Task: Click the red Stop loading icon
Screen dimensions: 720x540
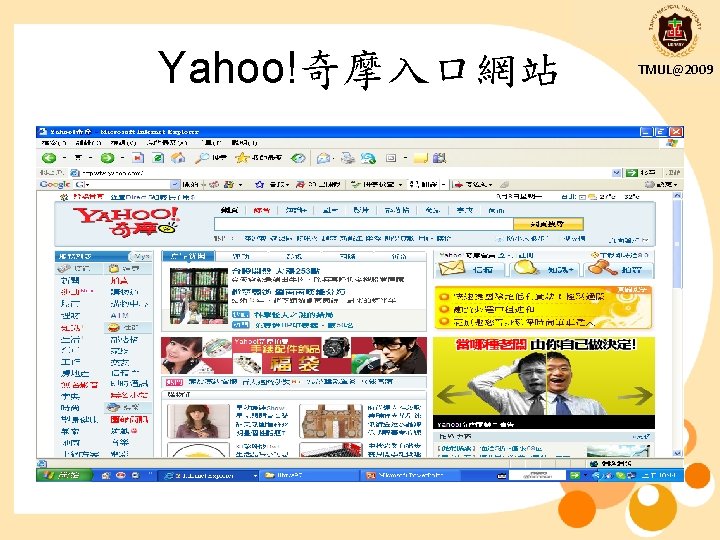Action: [137, 158]
